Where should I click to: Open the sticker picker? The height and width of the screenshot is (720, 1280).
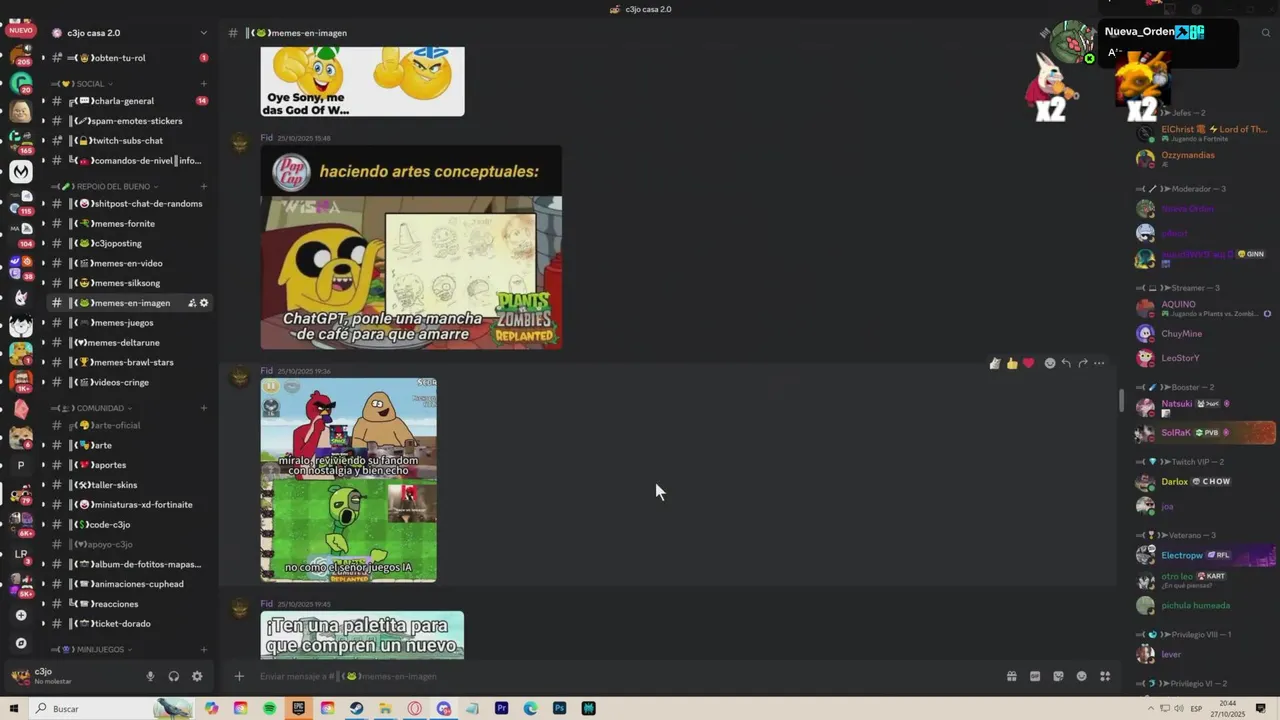point(1058,676)
